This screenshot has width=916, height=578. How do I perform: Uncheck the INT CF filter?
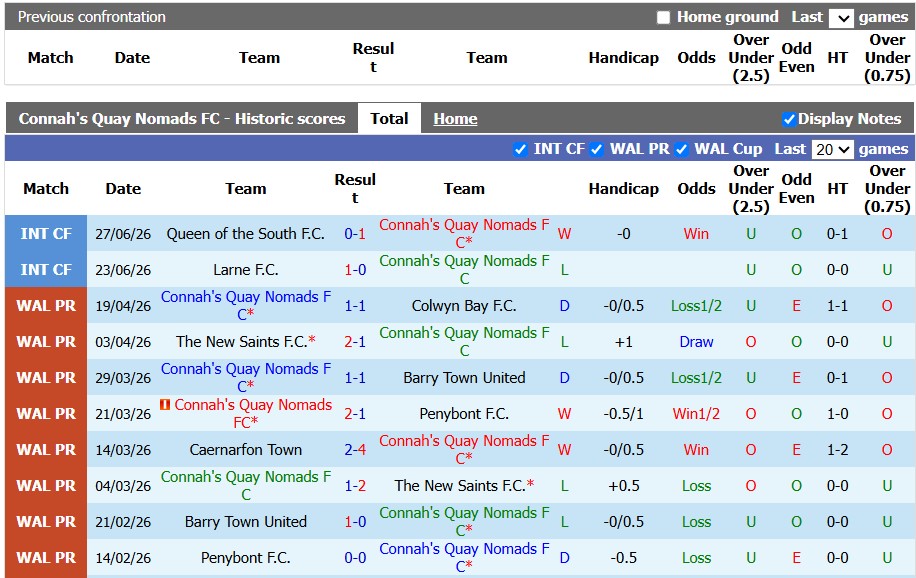(520, 150)
